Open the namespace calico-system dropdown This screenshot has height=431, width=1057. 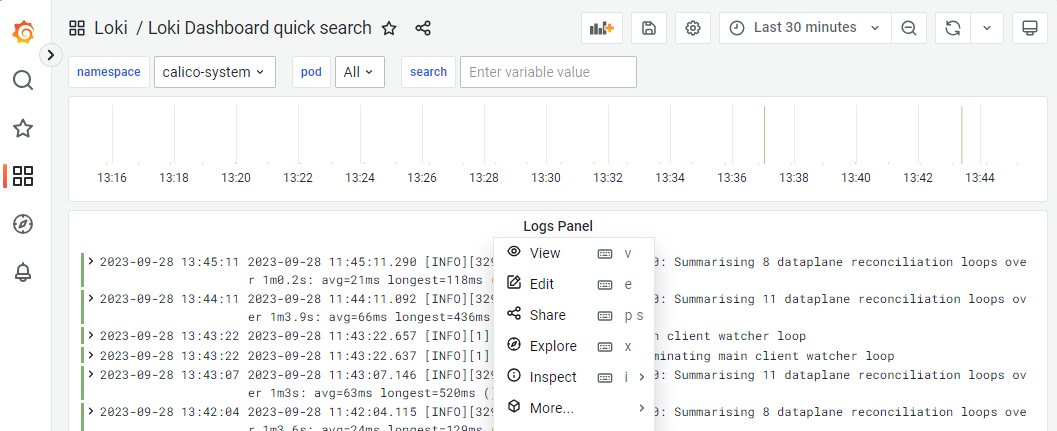pos(214,72)
